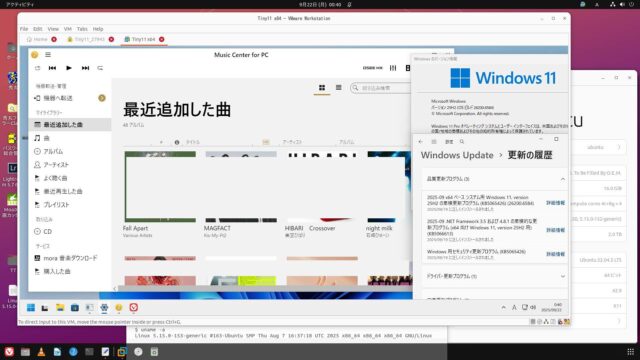Click the yellow arrow beside 機器へ転送
Image resolution: width=640 pixels, height=360 pixels.
(x=102, y=98)
